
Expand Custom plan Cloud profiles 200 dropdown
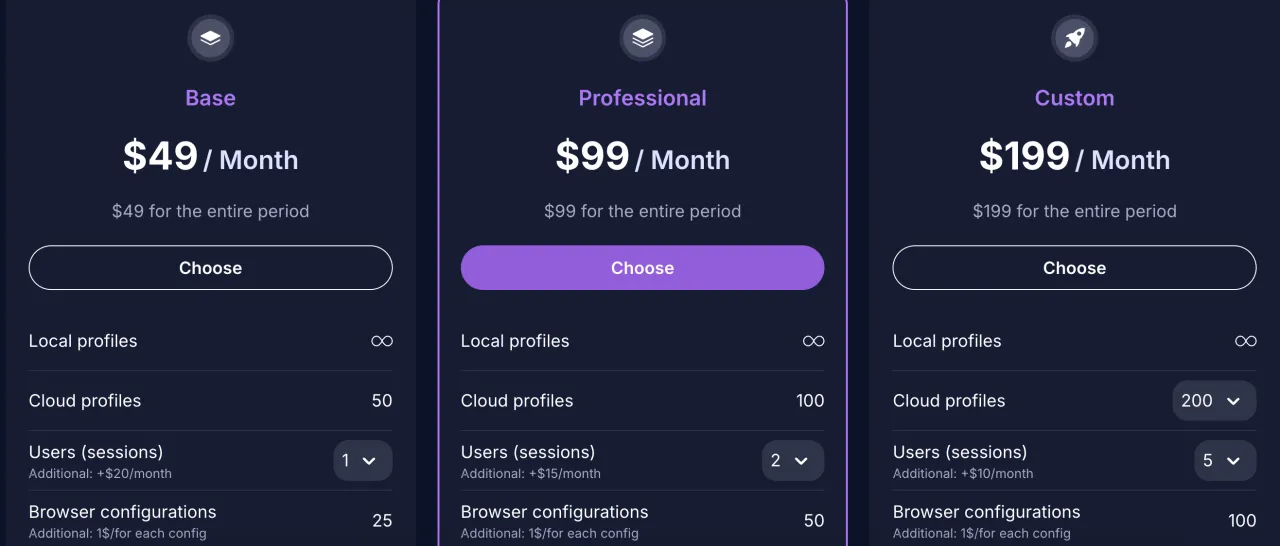[1214, 401]
